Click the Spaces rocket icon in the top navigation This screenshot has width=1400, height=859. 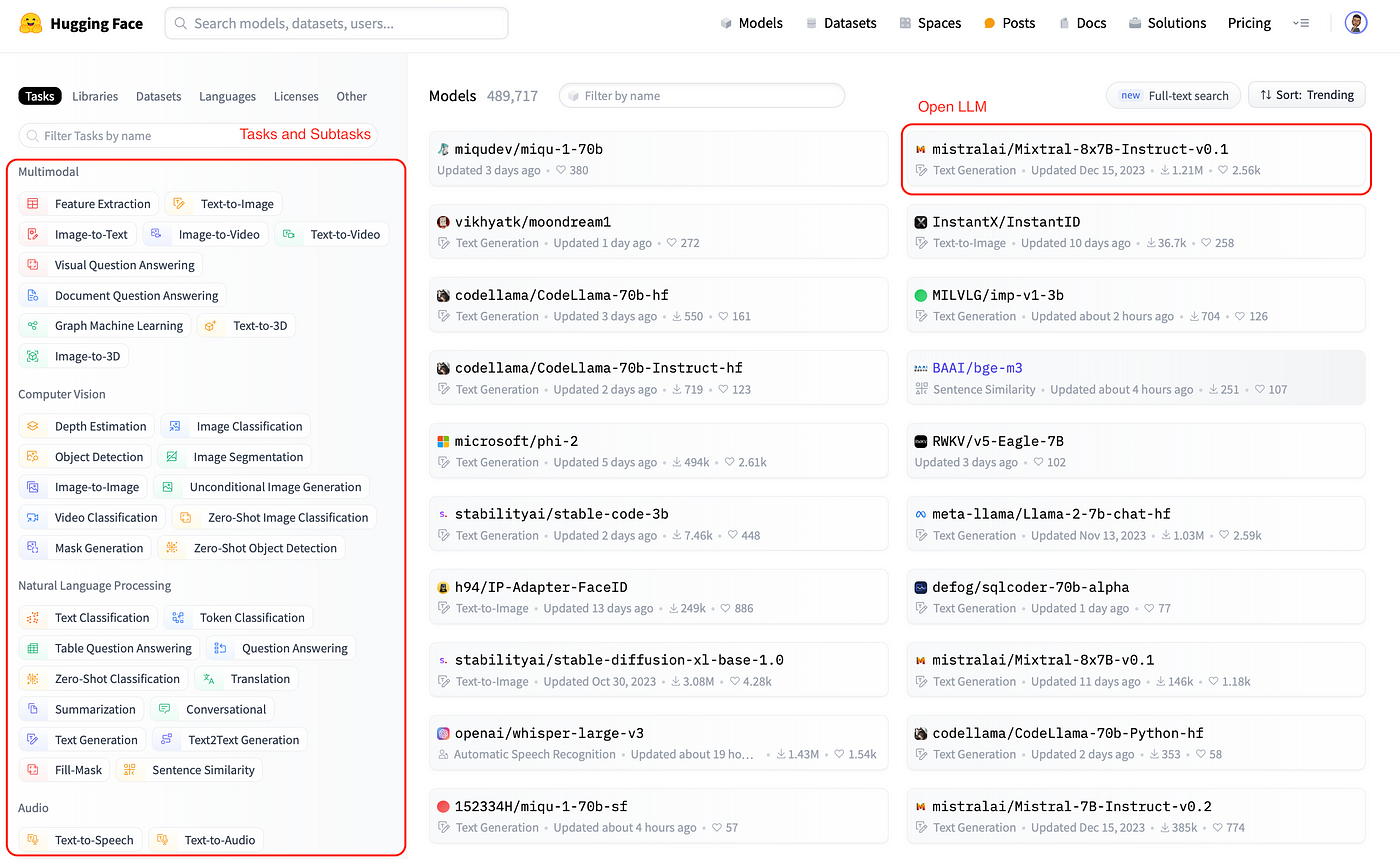906,22
